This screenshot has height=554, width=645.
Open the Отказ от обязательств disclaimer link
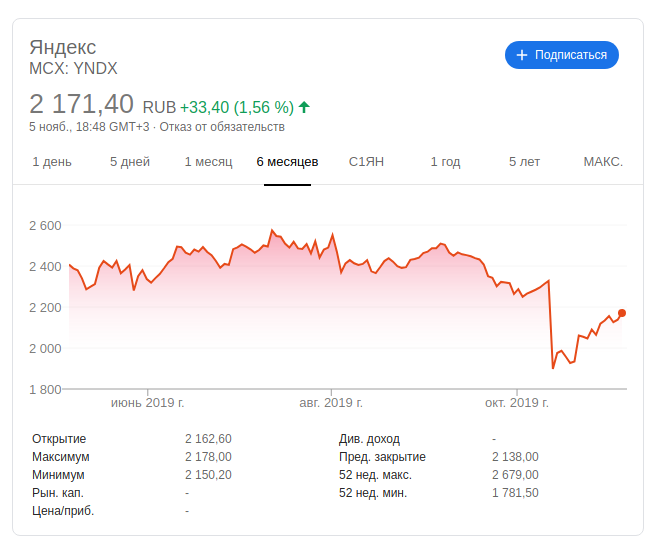click(x=222, y=127)
